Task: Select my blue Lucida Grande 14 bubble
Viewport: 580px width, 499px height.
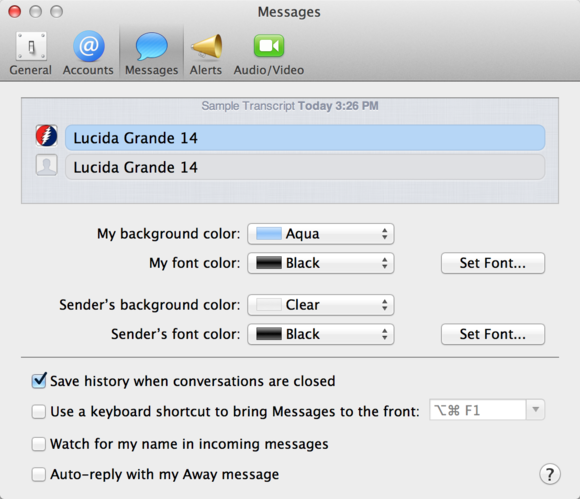Action: [305, 138]
